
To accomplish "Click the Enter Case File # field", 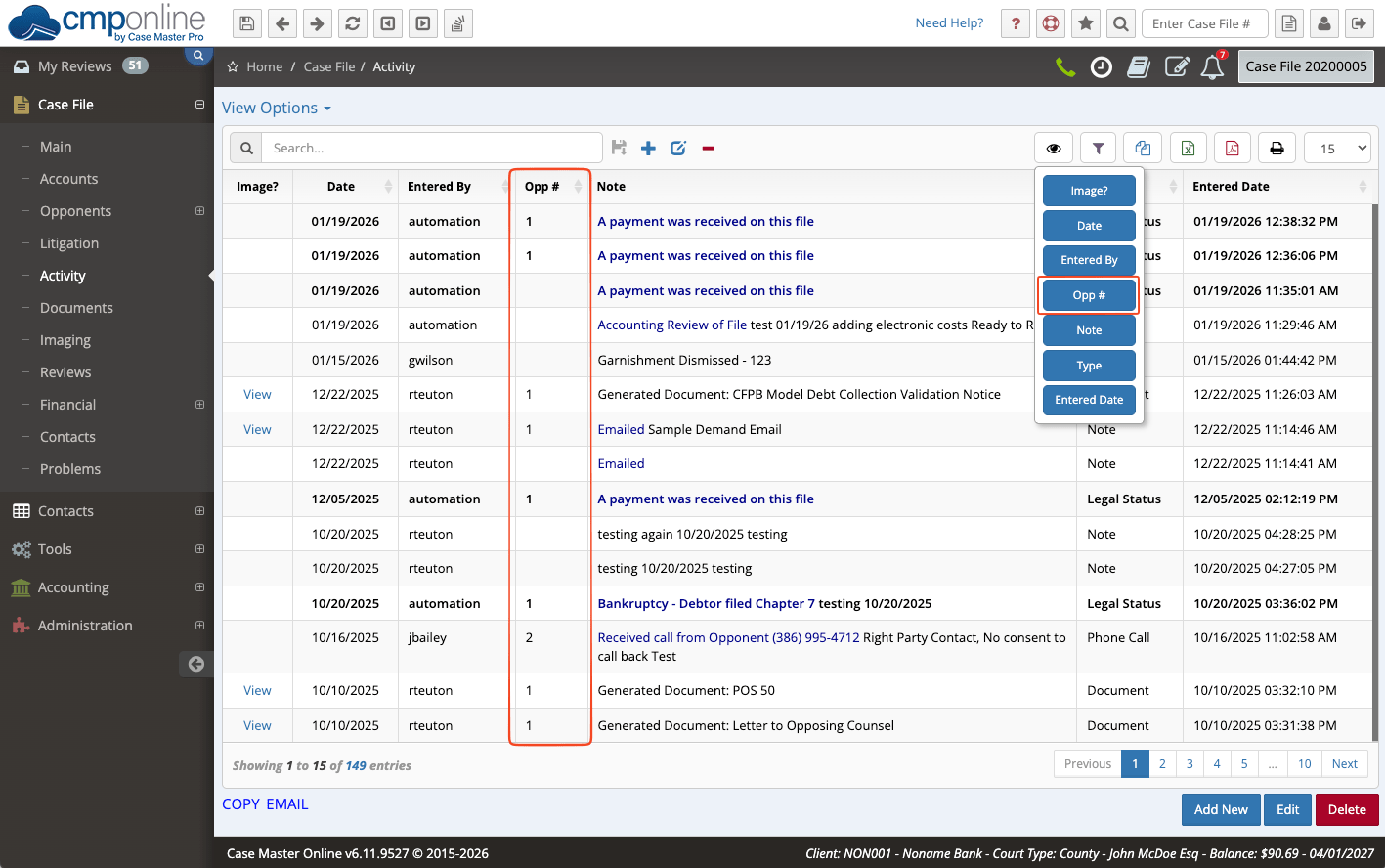I will [x=1204, y=23].
